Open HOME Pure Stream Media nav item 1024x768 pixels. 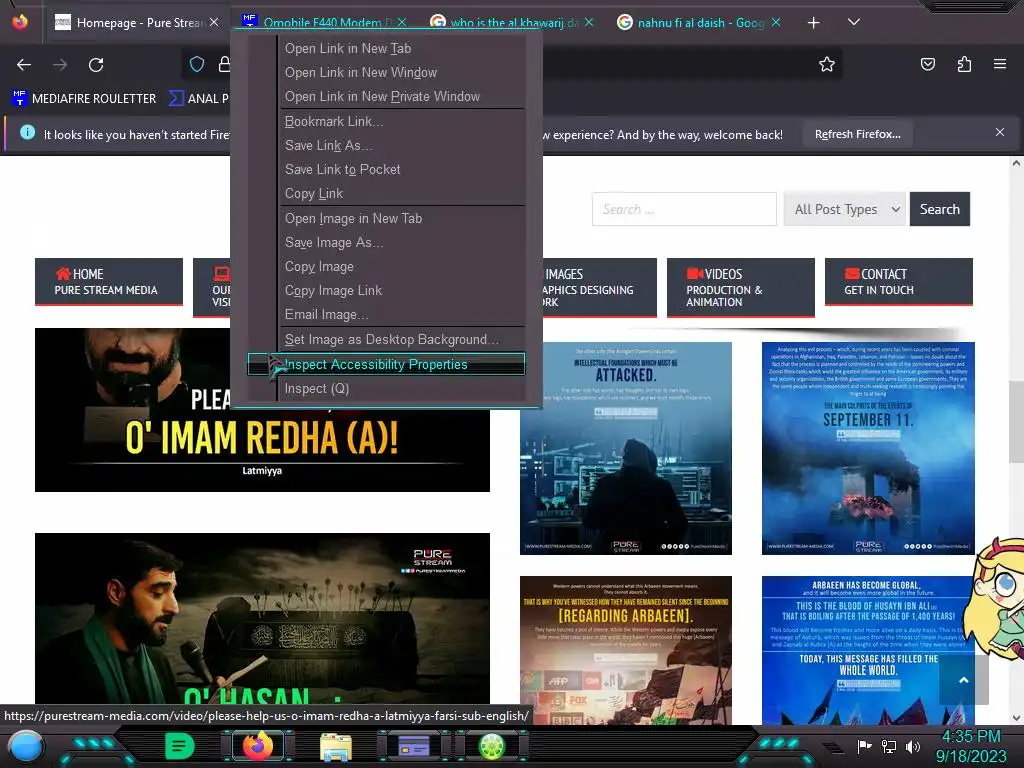(109, 281)
